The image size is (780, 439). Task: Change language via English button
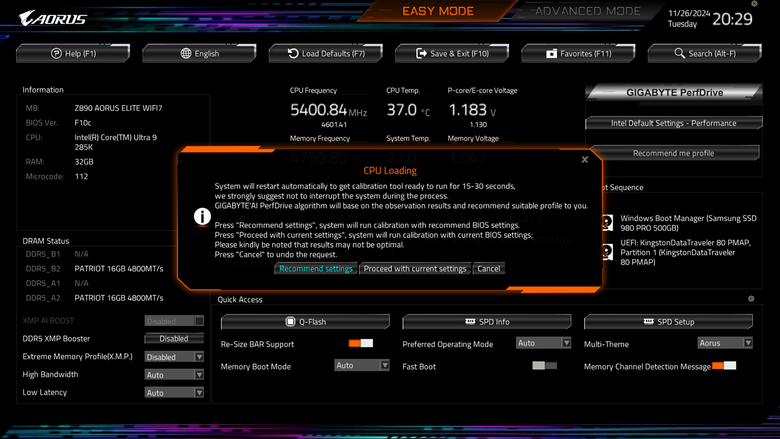click(199, 53)
